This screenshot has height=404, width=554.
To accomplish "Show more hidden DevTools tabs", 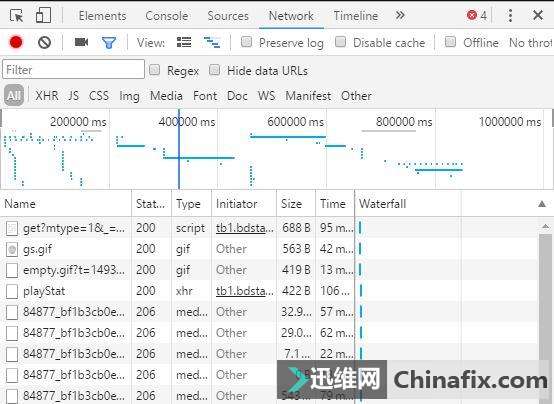I will pos(400,15).
